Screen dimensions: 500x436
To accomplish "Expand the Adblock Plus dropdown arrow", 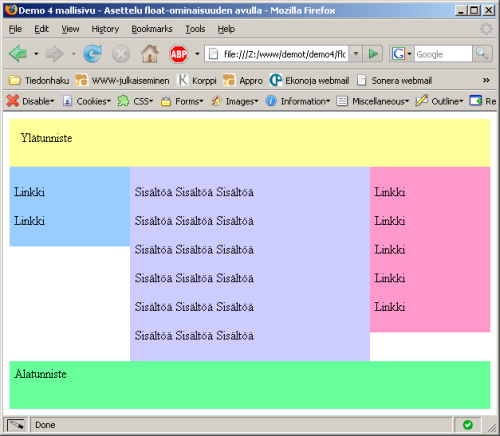I will (x=197, y=54).
